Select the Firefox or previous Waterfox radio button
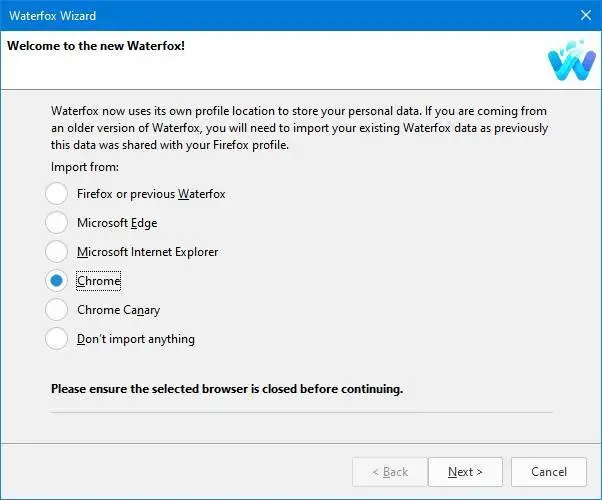Viewport: 602px width, 500px height. (x=57, y=194)
